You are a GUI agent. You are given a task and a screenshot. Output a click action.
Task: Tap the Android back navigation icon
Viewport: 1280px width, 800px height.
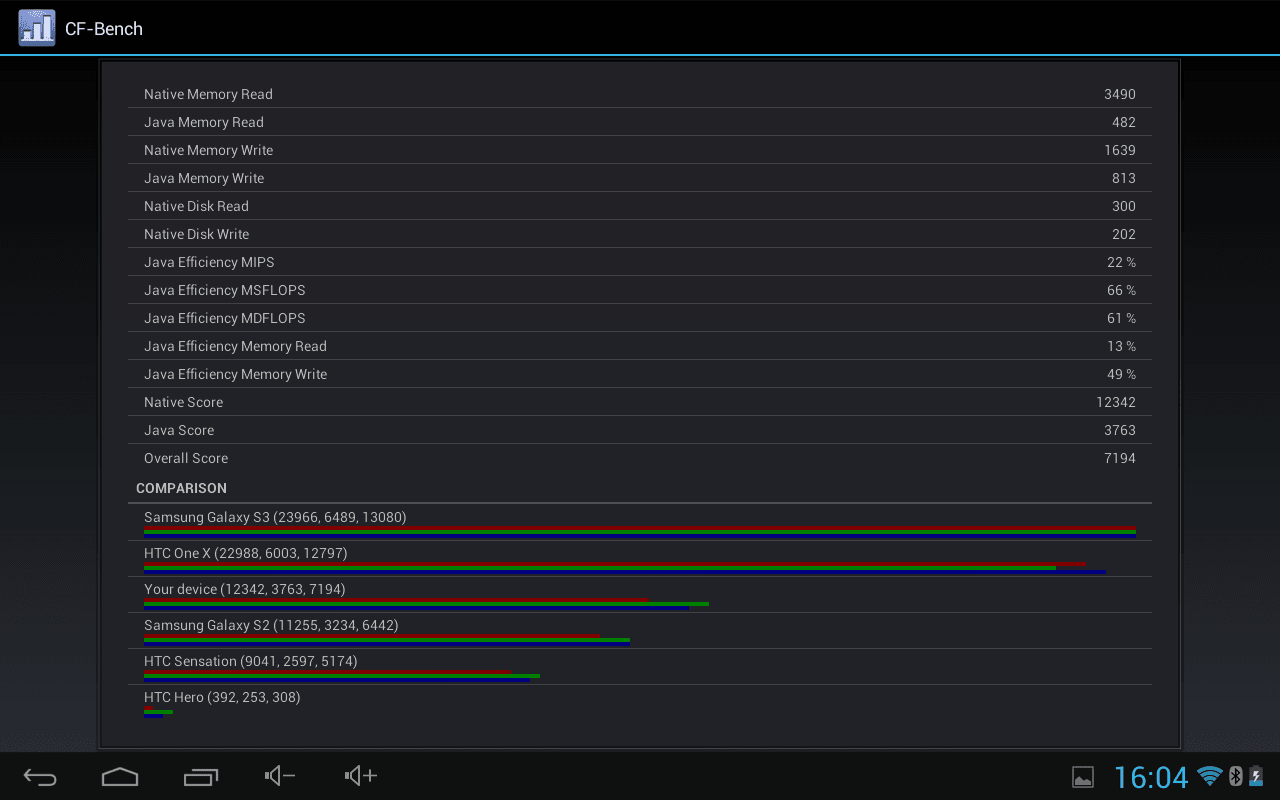click(x=40, y=776)
